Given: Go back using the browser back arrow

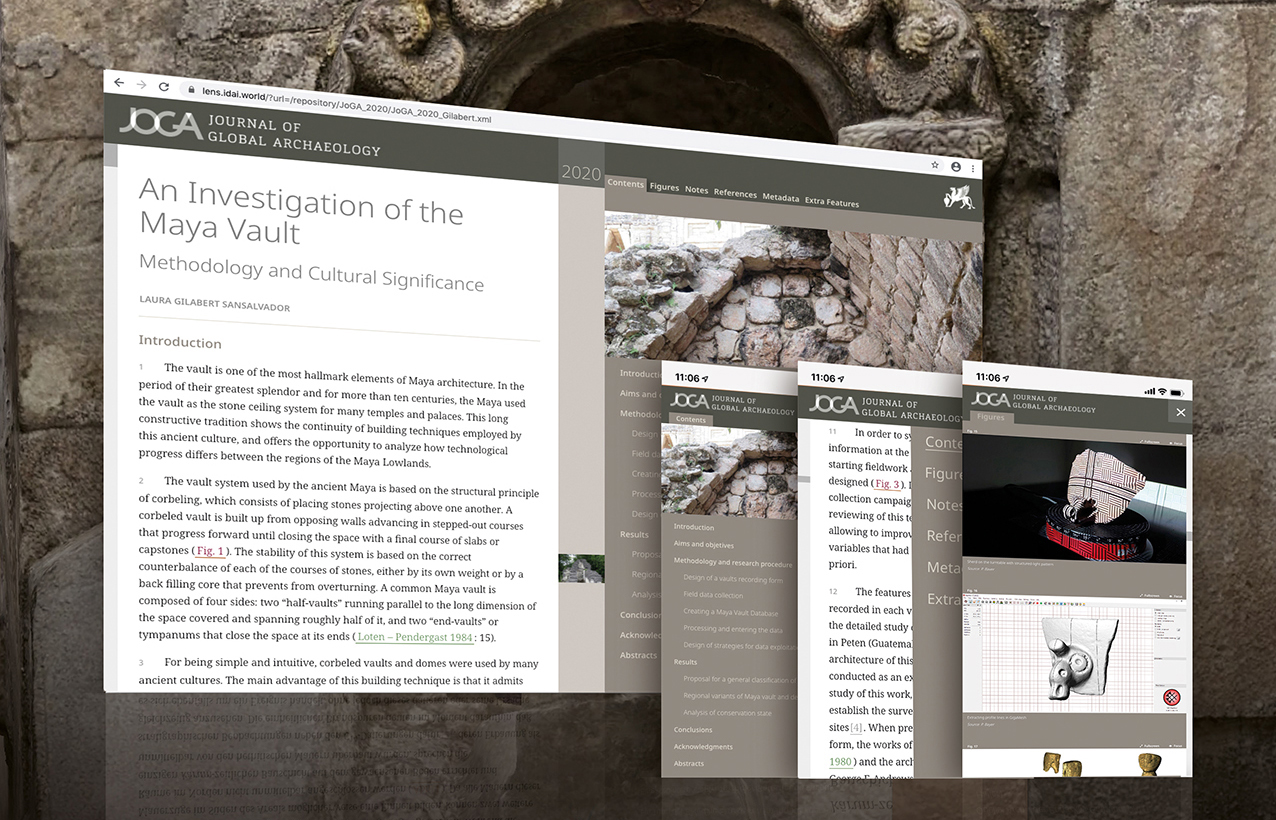Looking at the screenshot, I should click(120, 82).
